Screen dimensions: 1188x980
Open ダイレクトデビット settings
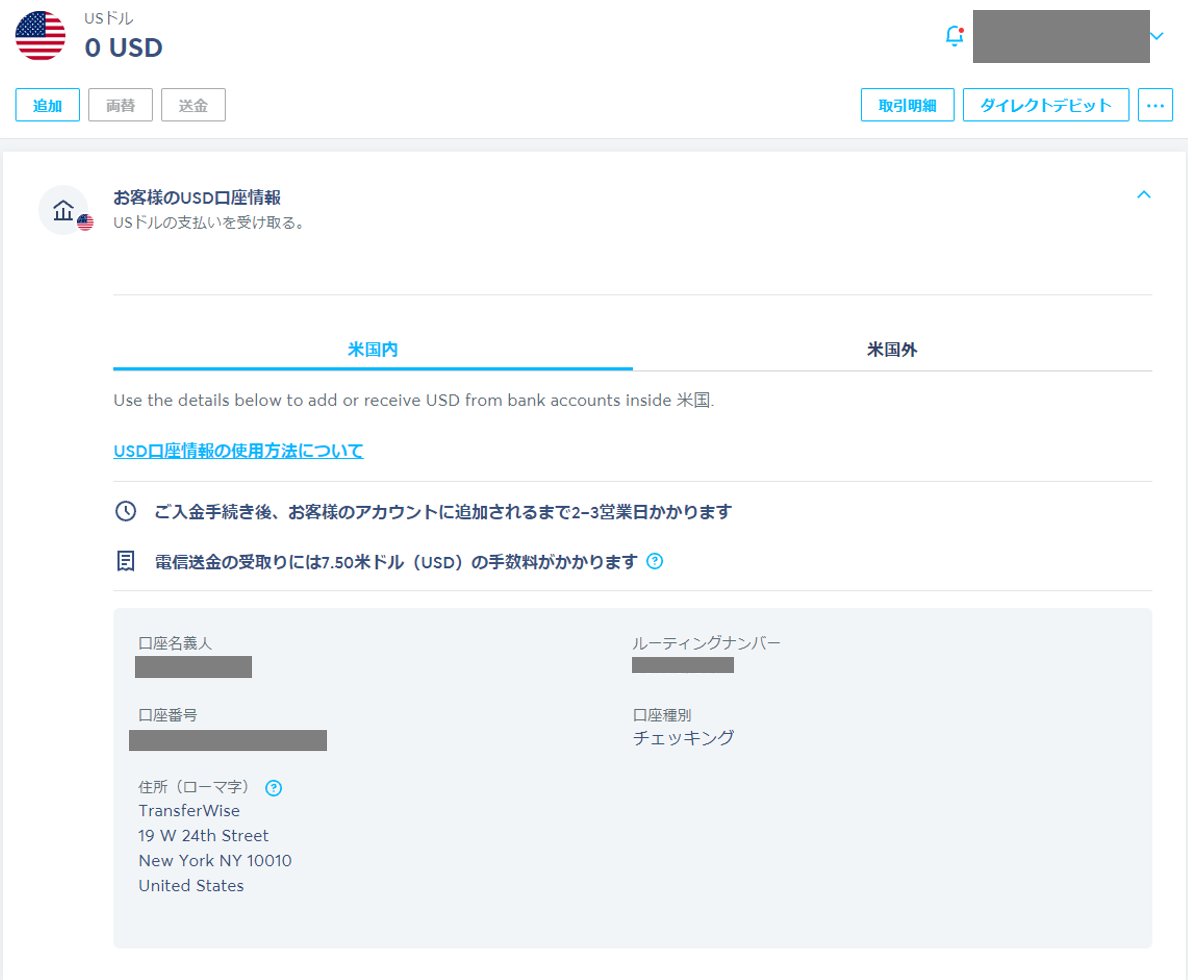(1046, 105)
